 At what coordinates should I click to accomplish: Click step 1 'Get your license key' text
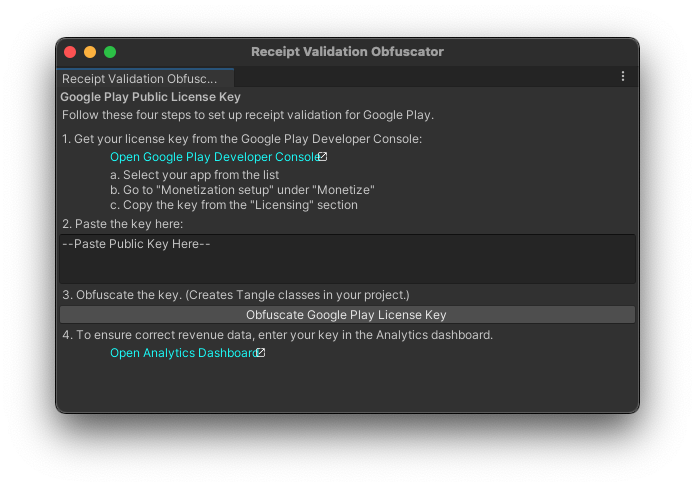242,139
